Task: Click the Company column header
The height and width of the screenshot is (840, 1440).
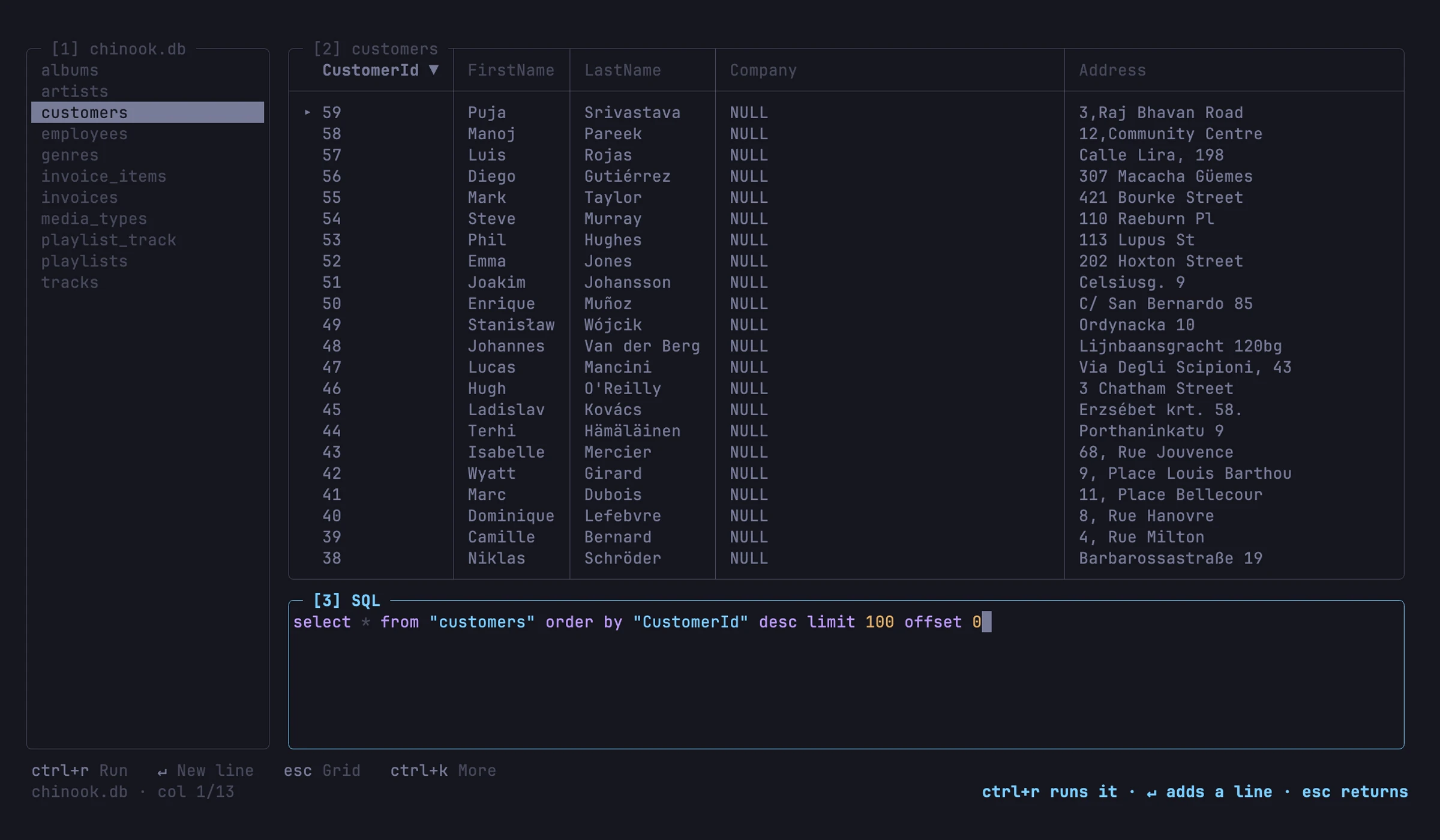Action: coord(763,70)
